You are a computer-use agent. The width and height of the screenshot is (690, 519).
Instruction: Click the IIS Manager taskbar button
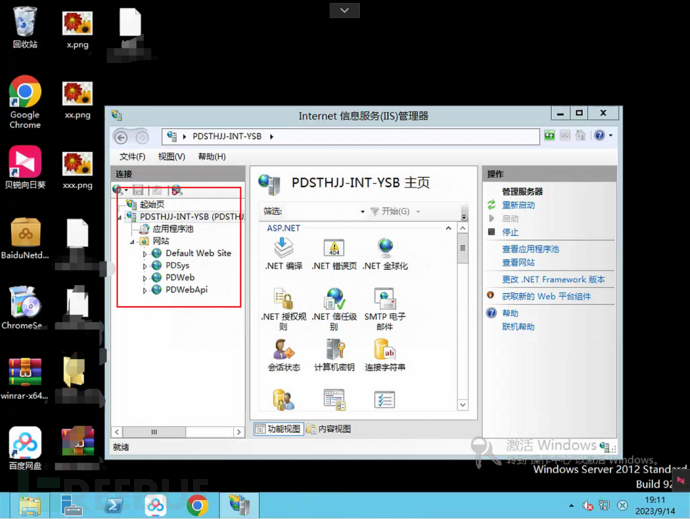239,505
